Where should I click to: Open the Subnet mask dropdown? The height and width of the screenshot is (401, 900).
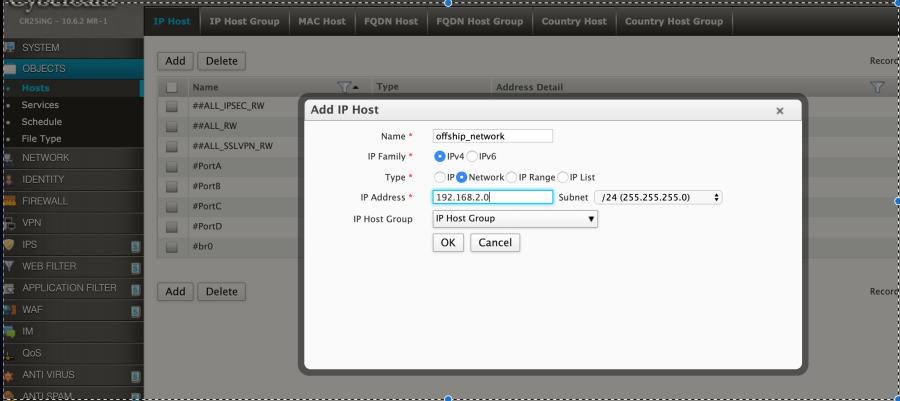click(658, 197)
